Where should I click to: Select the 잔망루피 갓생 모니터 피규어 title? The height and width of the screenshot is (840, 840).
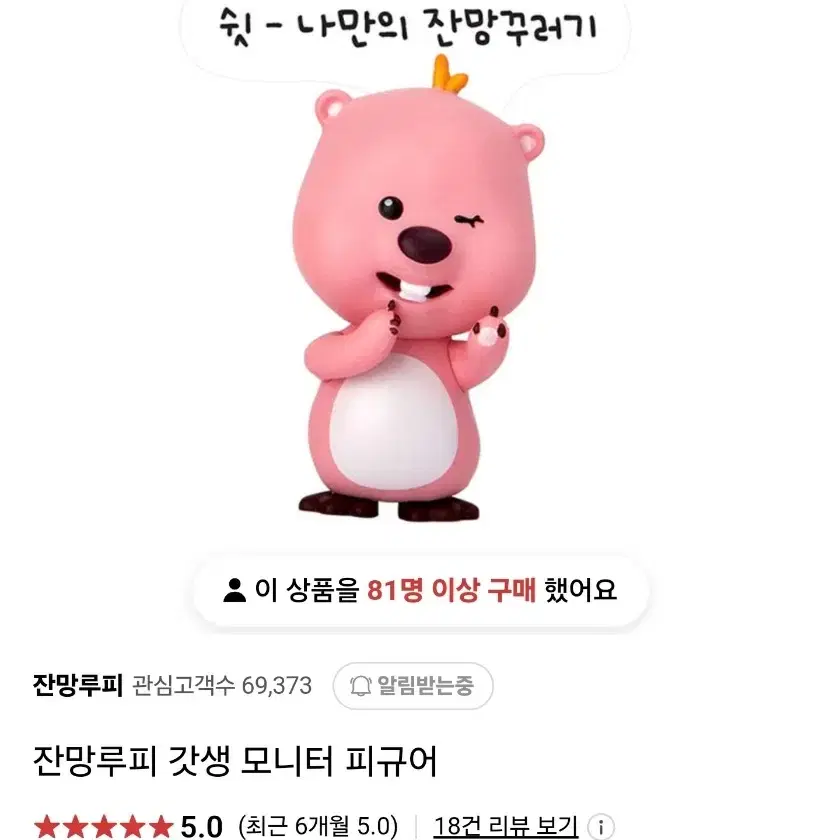pyautogui.click(x=235, y=761)
